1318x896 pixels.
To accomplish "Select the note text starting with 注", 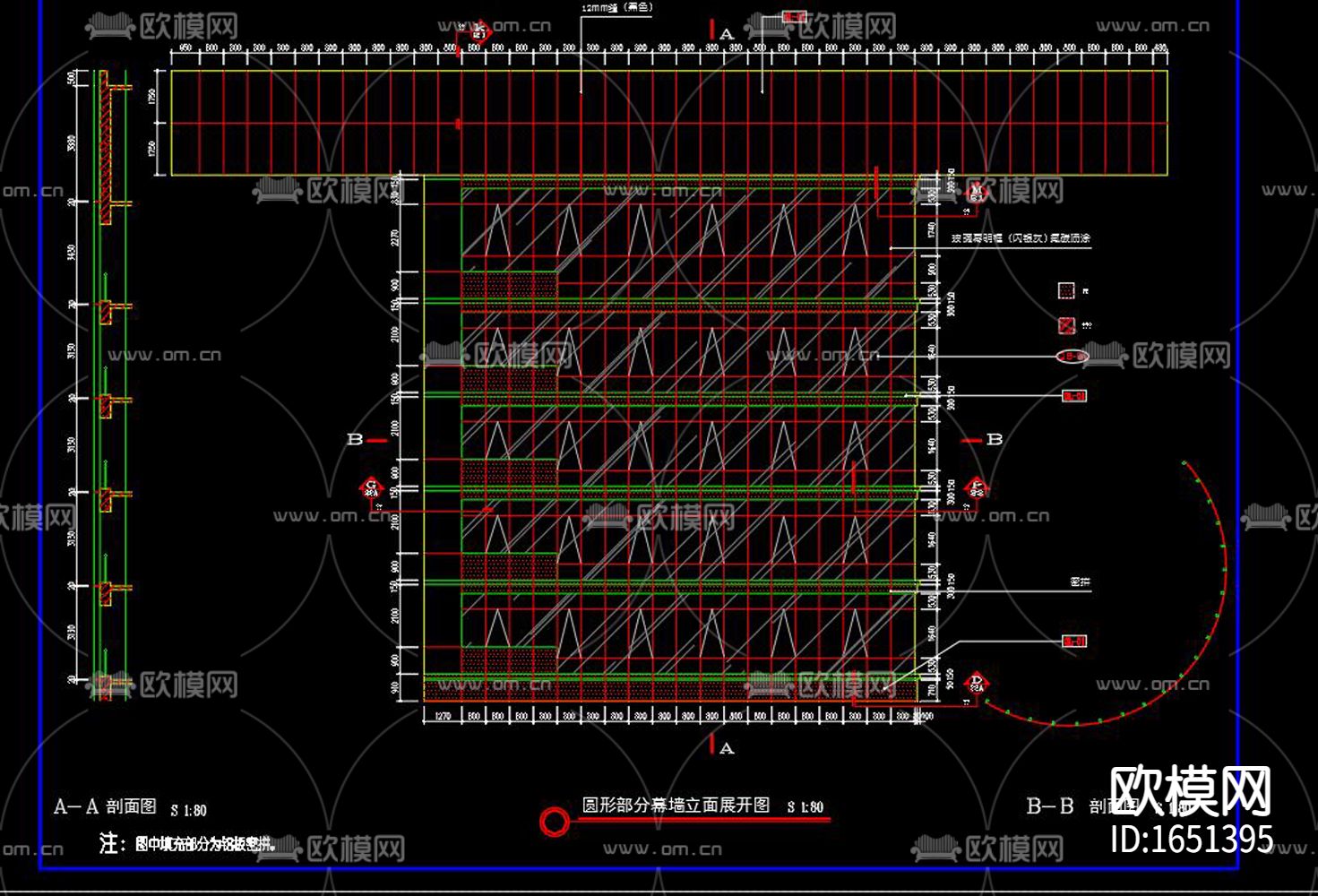I will 186,844.
